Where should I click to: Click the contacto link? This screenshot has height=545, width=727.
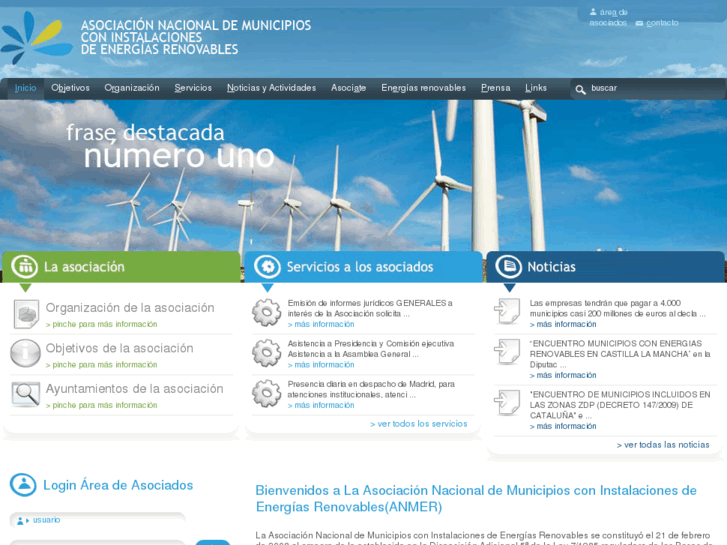click(662, 23)
